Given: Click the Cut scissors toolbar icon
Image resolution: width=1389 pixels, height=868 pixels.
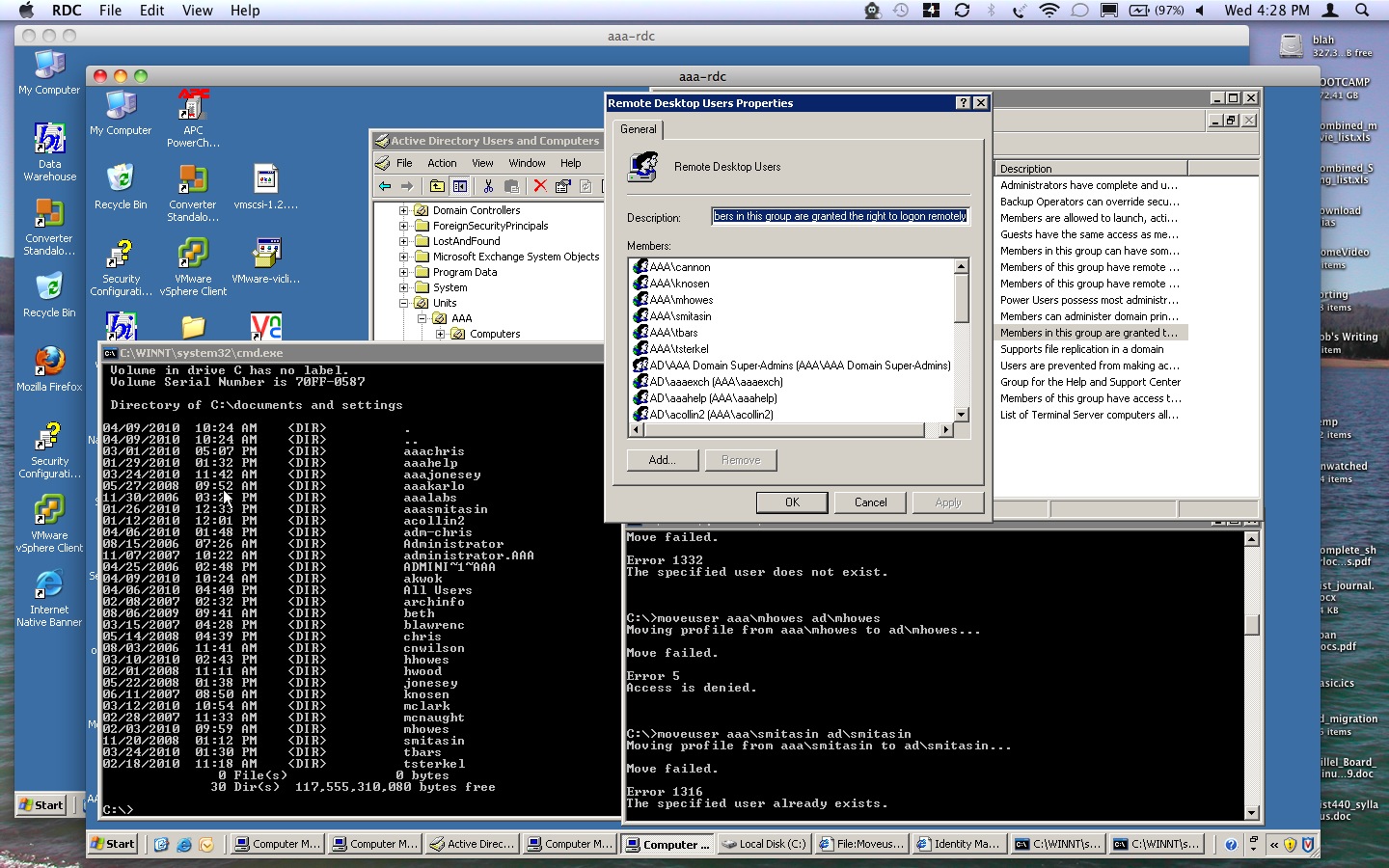Looking at the screenshot, I should pos(488,186).
